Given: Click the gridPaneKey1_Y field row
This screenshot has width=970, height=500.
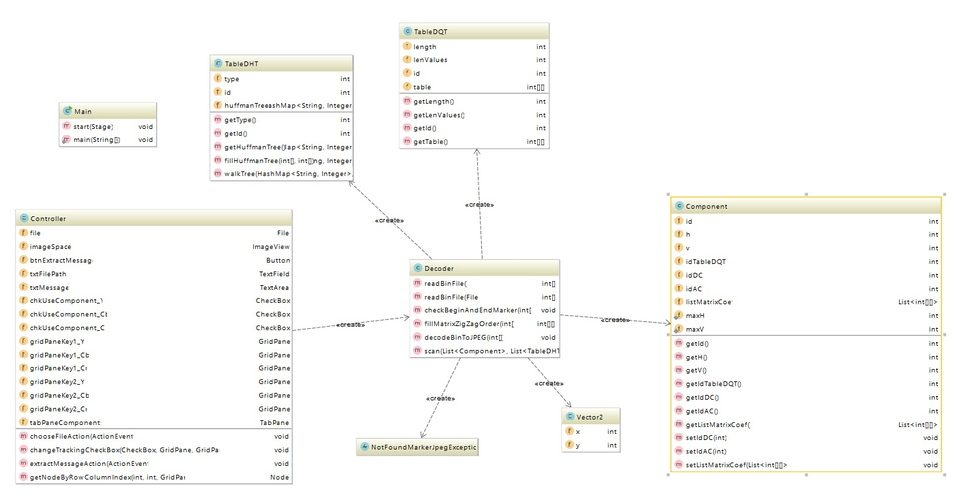Looking at the screenshot, I should pyautogui.click(x=154, y=342).
